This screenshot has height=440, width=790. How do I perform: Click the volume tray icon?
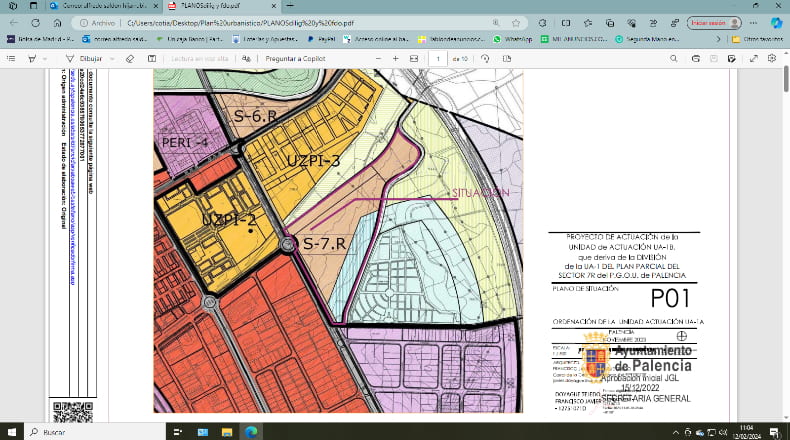point(723,432)
